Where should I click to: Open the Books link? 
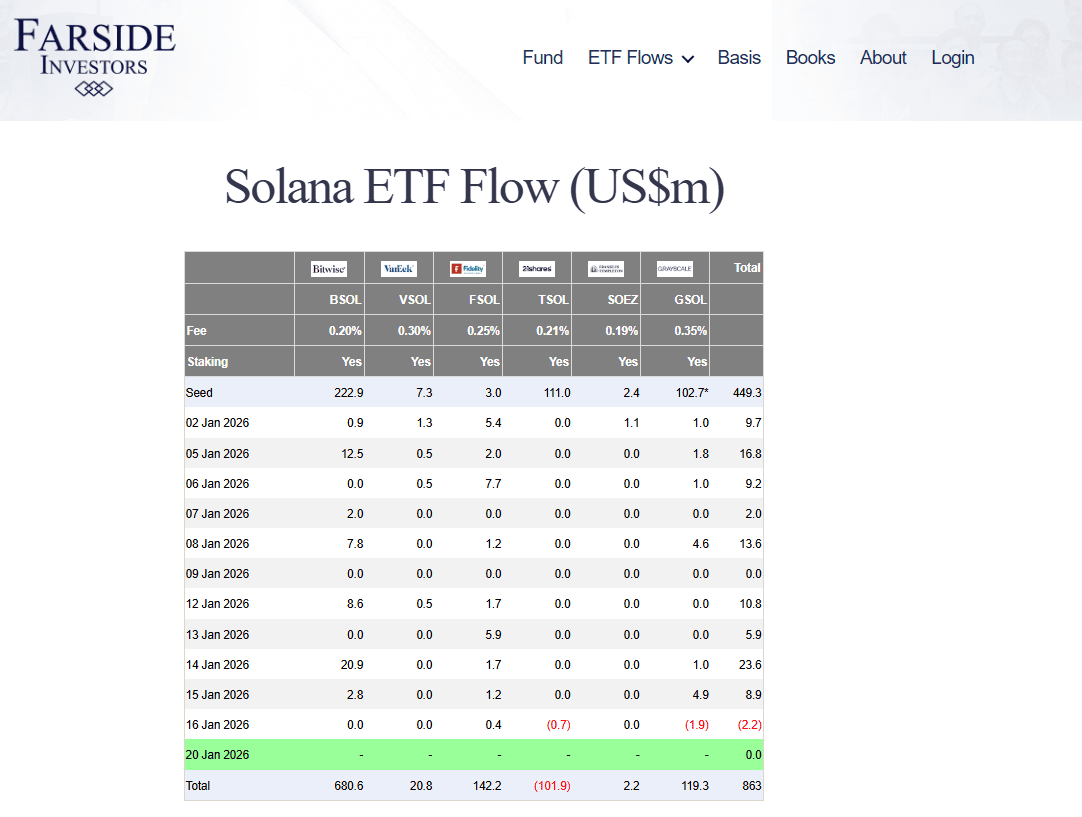[x=810, y=58]
